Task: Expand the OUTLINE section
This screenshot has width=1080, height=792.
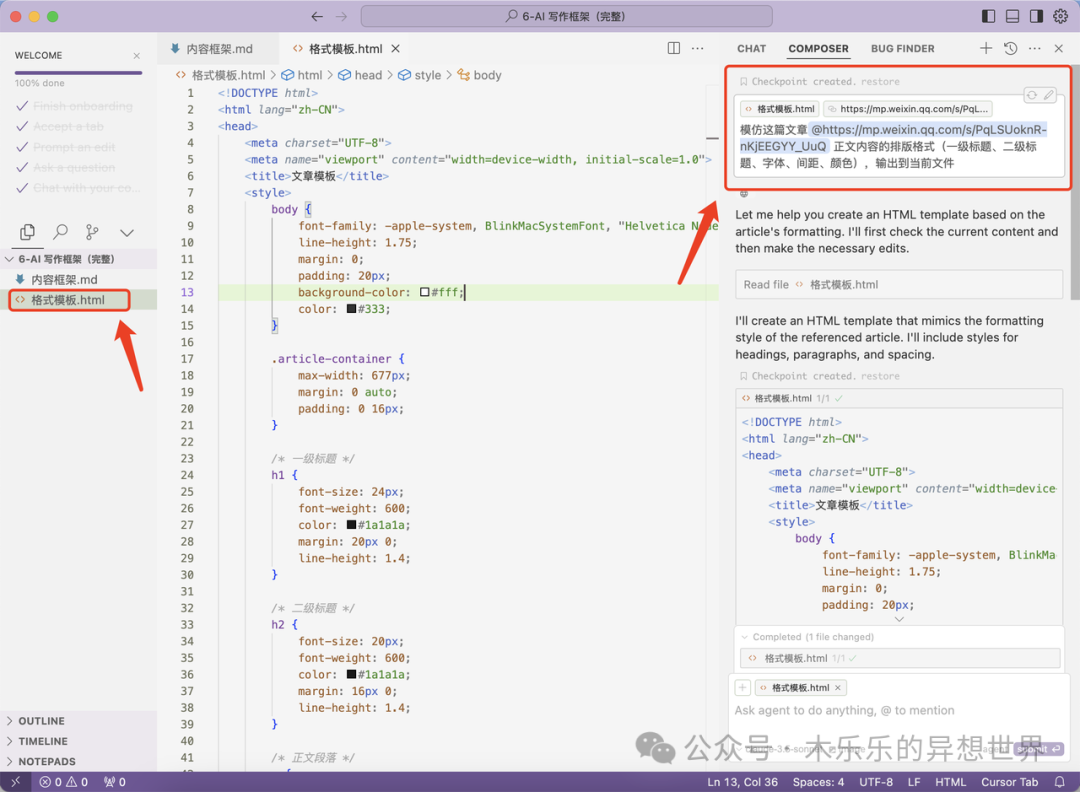Action: [41, 721]
